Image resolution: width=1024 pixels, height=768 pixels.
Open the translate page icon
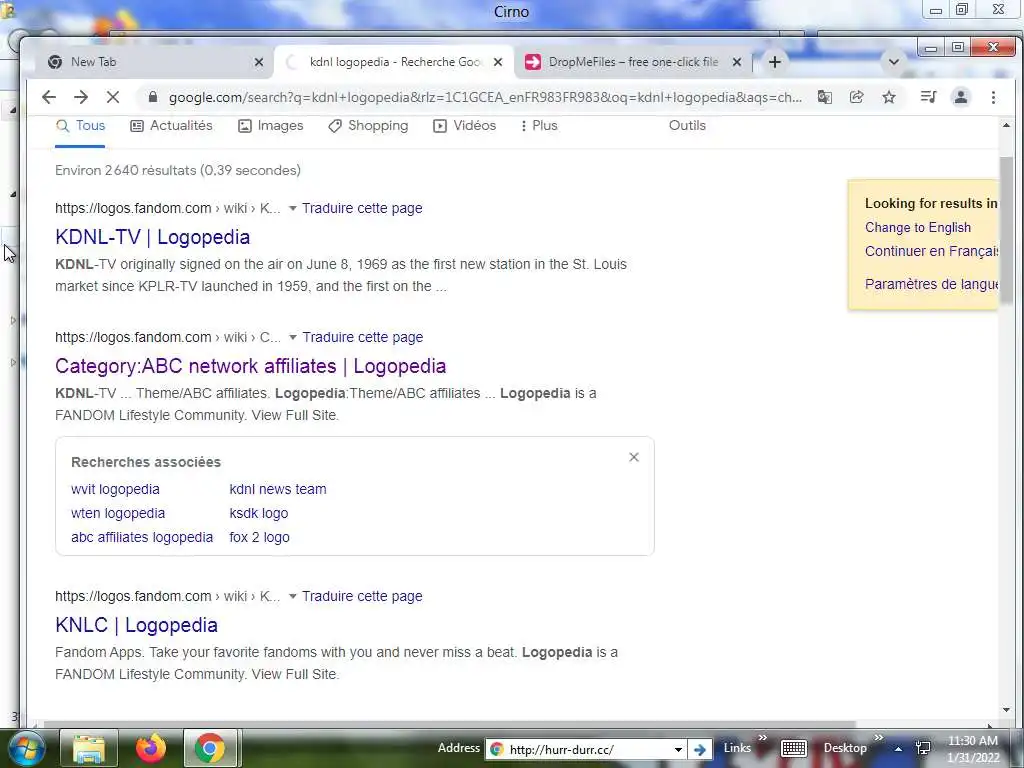tap(825, 97)
